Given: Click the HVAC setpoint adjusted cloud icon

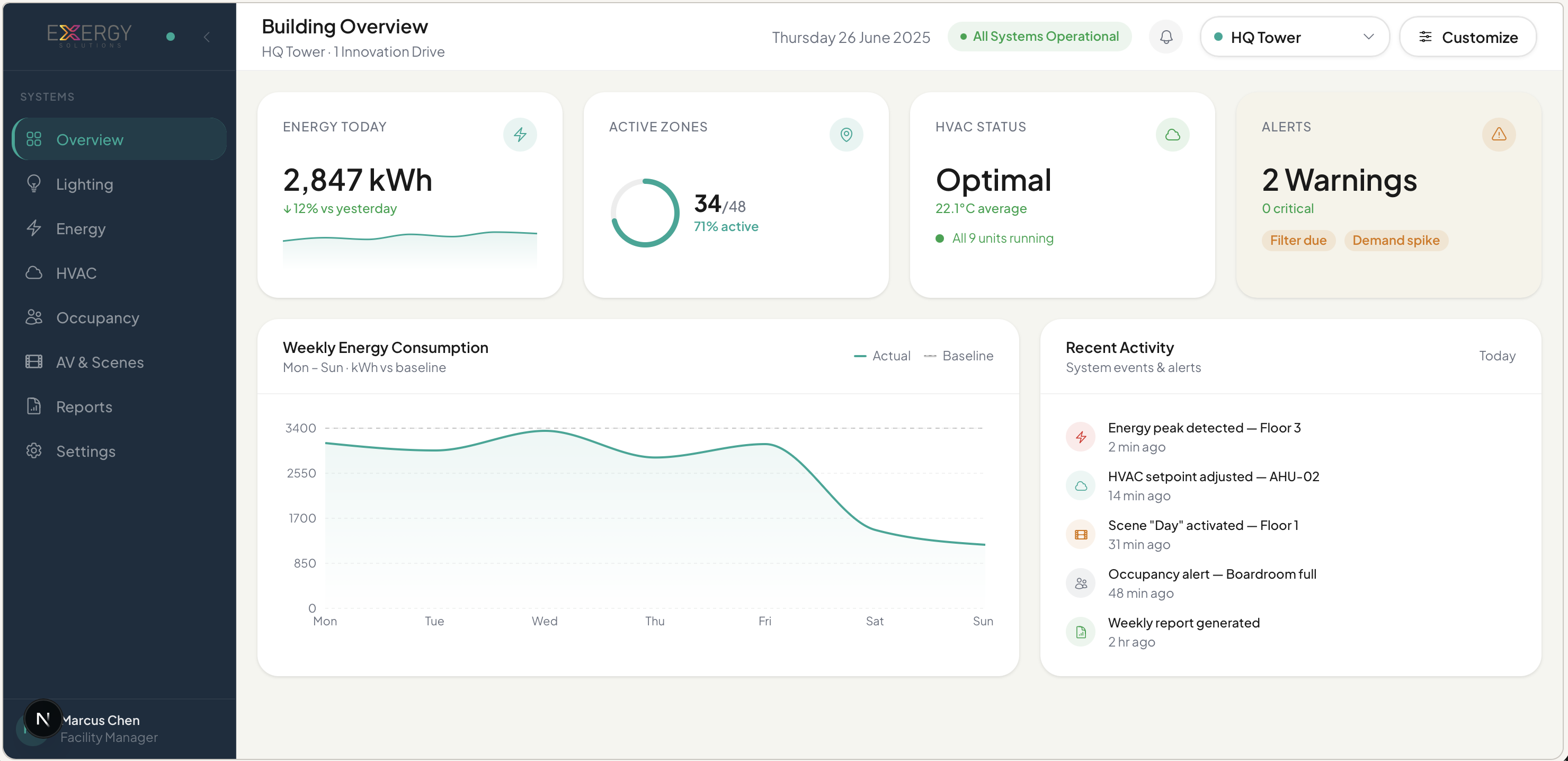Looking at the screenshot, I should pos(1081,486).
